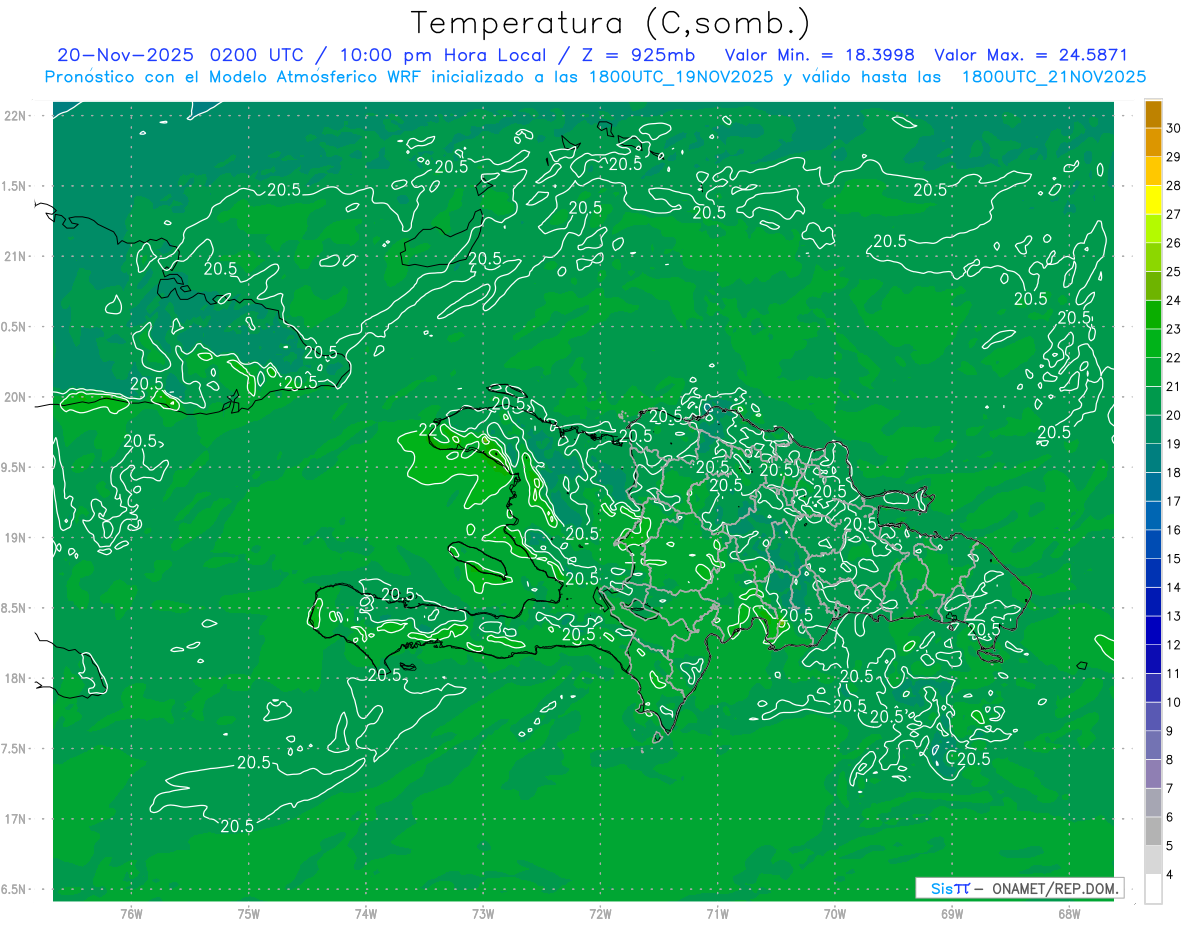Click the '18N' latitude axis label

click(x=16, y=678)
